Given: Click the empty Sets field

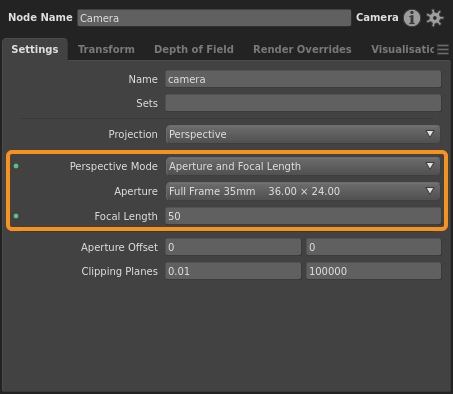Looking at the screenshot, I should click(303, 103).
